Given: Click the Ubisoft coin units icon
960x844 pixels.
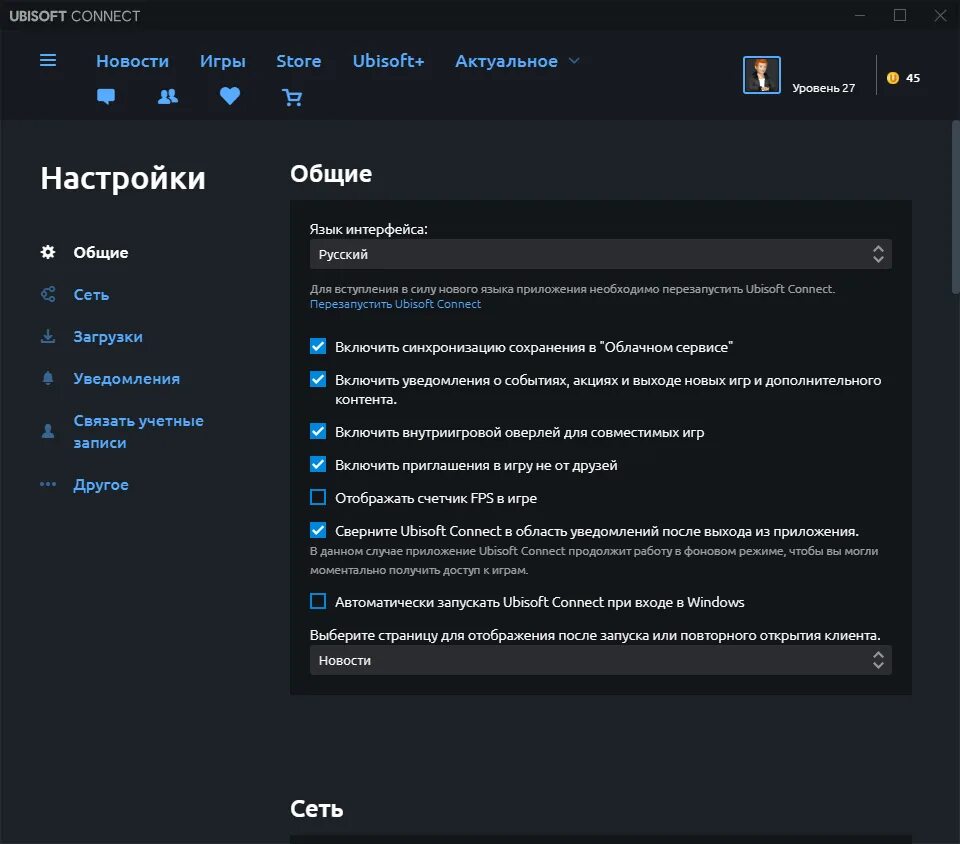Looking at the screenshot, I should coord(893,78).
